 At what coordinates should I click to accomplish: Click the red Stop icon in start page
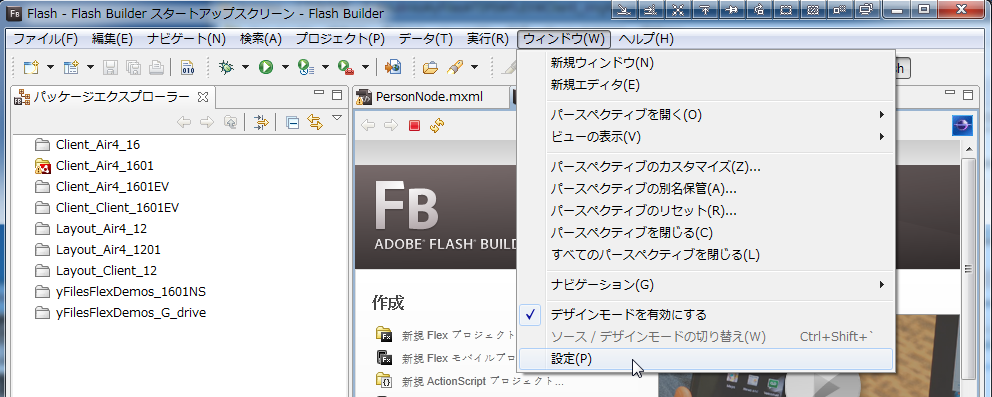(414, 125)
